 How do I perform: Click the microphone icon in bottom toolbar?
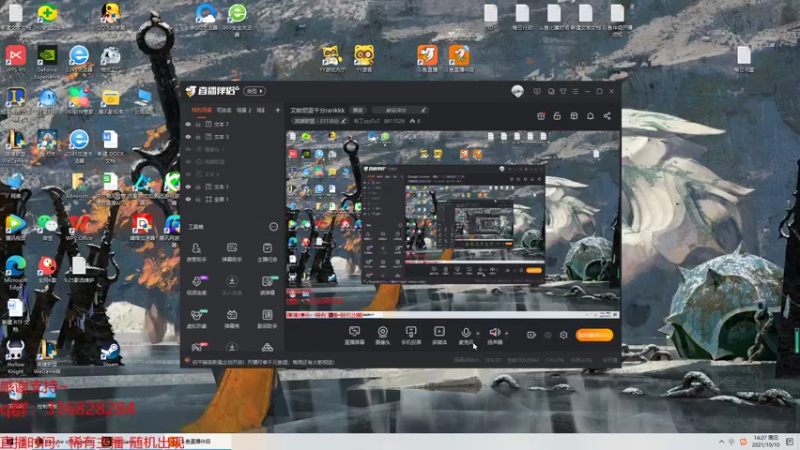[x=465, y=335]
